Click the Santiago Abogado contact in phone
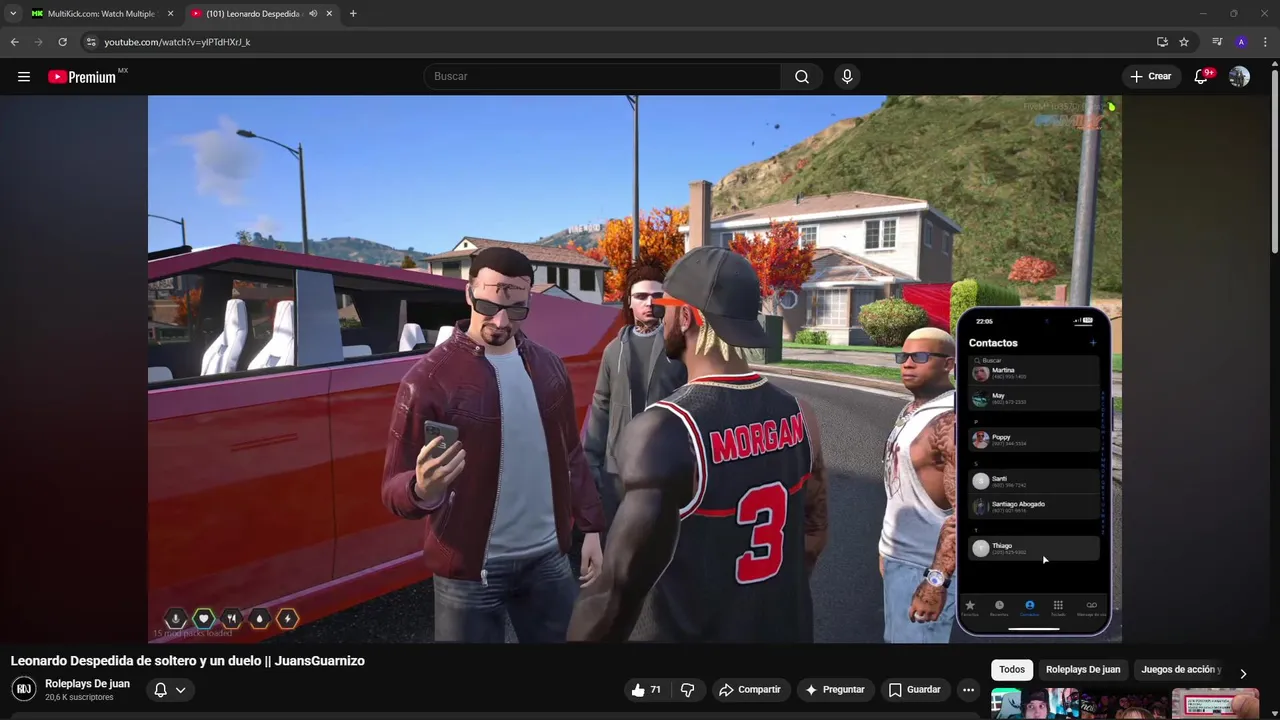The image size is (1280, 720). click(1033, 507)
